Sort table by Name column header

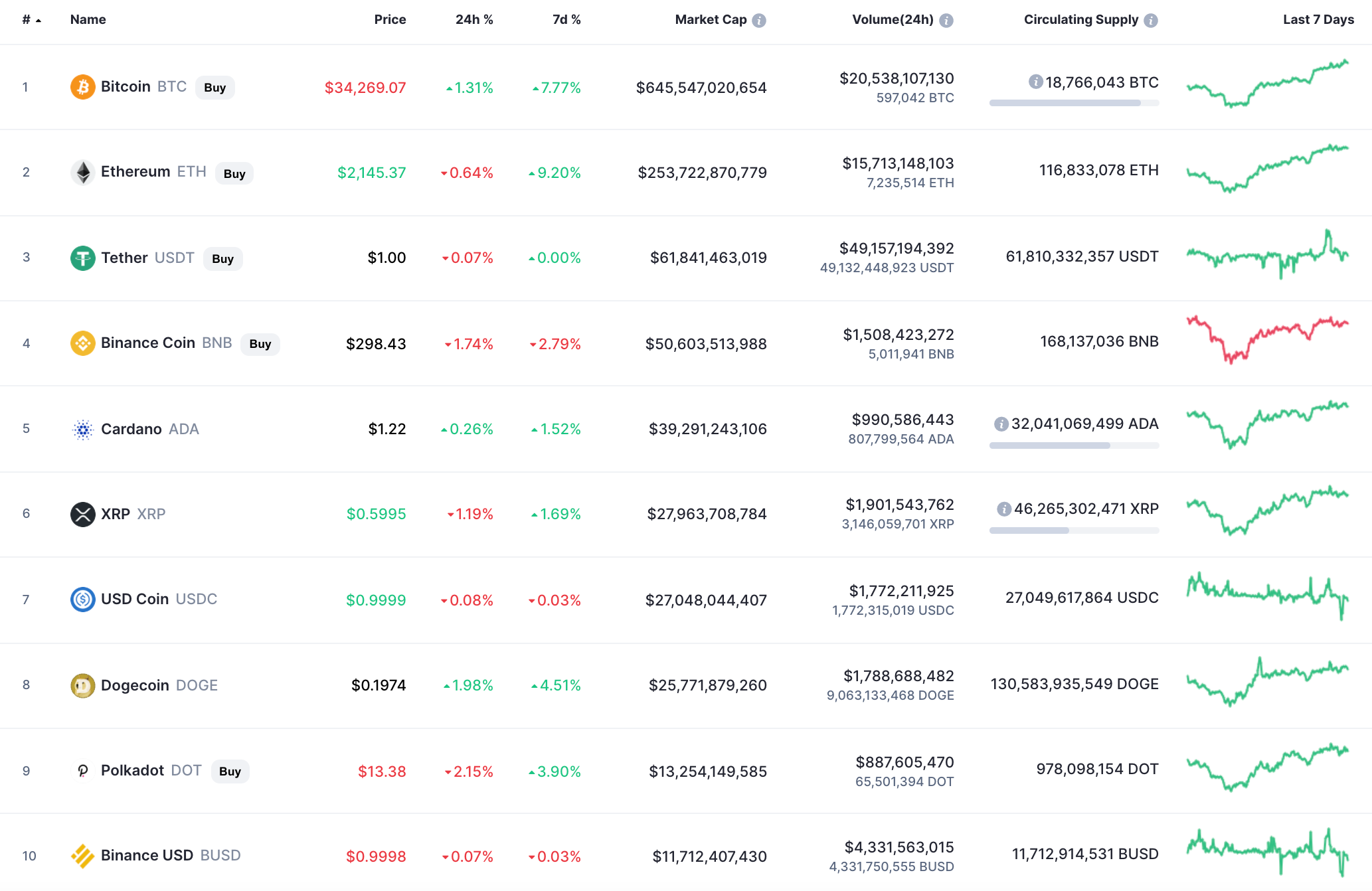coord(88,19)
